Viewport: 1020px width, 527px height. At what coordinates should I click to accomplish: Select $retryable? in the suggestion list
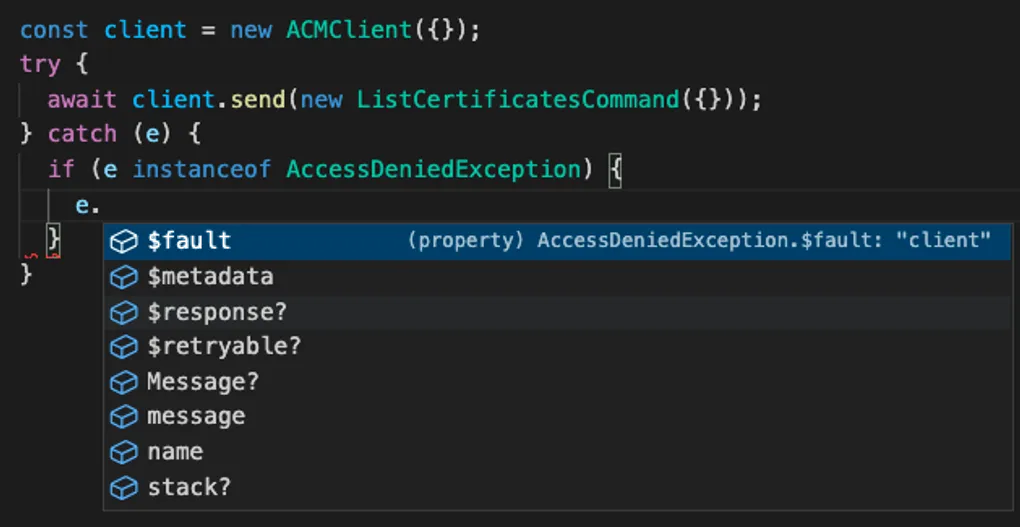point(224,347)
